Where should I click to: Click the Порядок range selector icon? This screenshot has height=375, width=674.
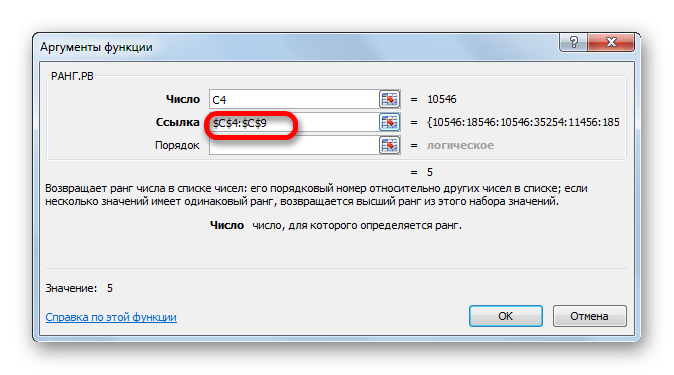point(389,145)
